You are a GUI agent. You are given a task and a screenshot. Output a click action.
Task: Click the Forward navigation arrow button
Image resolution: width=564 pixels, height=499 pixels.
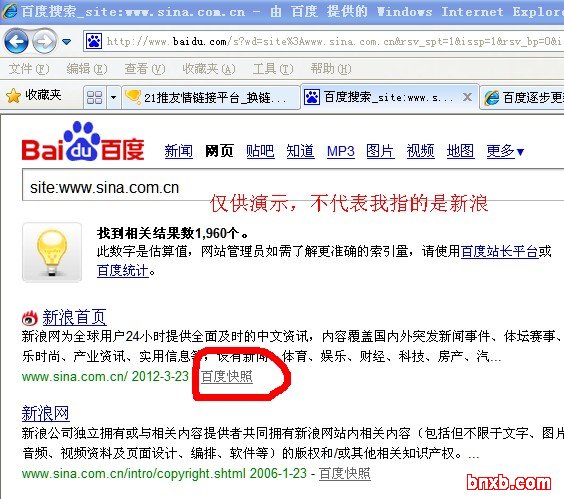pyautogui.click(x=45, y=41)
